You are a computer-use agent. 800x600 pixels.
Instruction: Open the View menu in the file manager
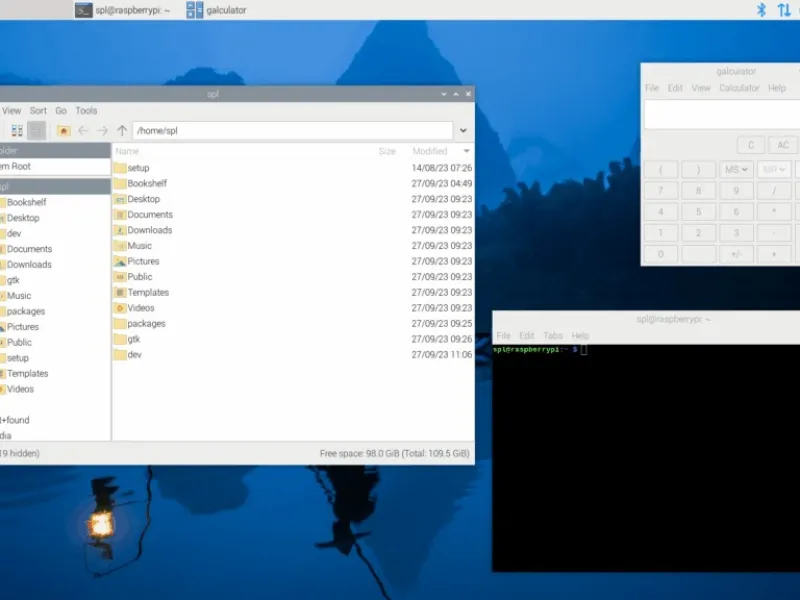pyautogui.click(x=11, y=111)
